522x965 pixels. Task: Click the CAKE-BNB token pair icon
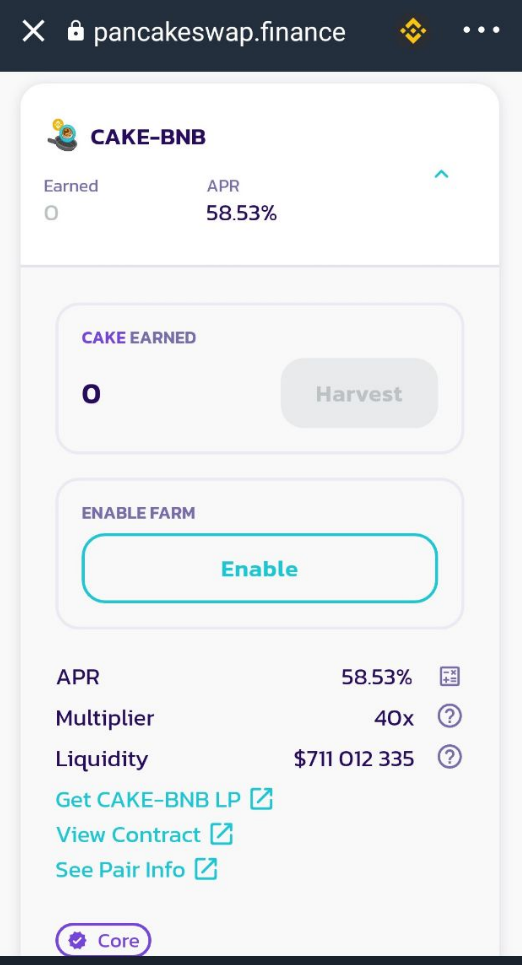point(62,135)
